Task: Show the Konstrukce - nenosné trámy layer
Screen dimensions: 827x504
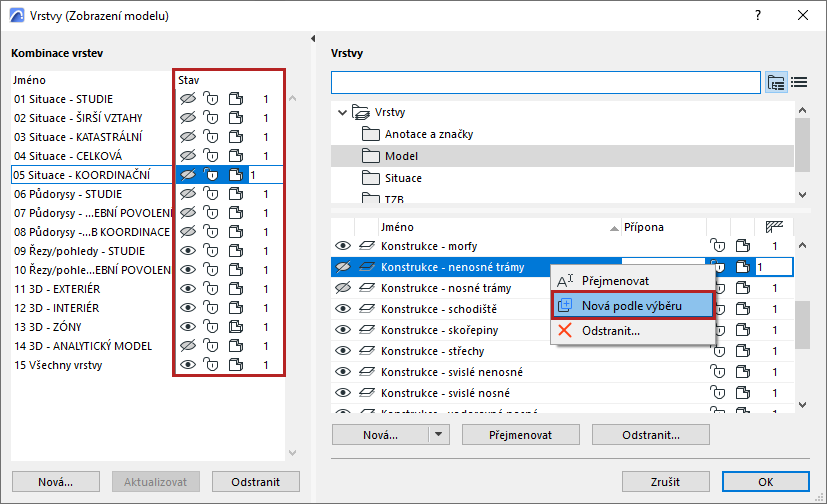Action: [x=343, y=267]
